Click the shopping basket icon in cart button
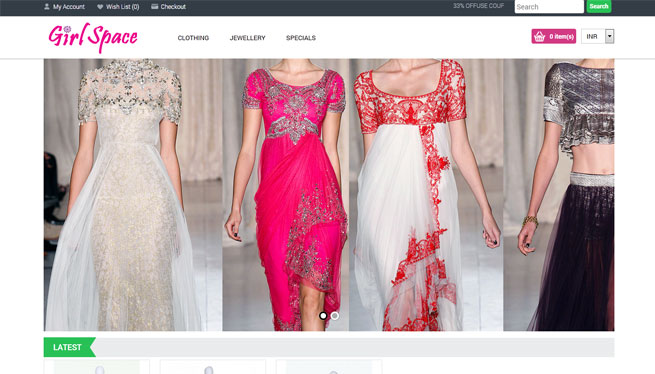 (539, 36)
